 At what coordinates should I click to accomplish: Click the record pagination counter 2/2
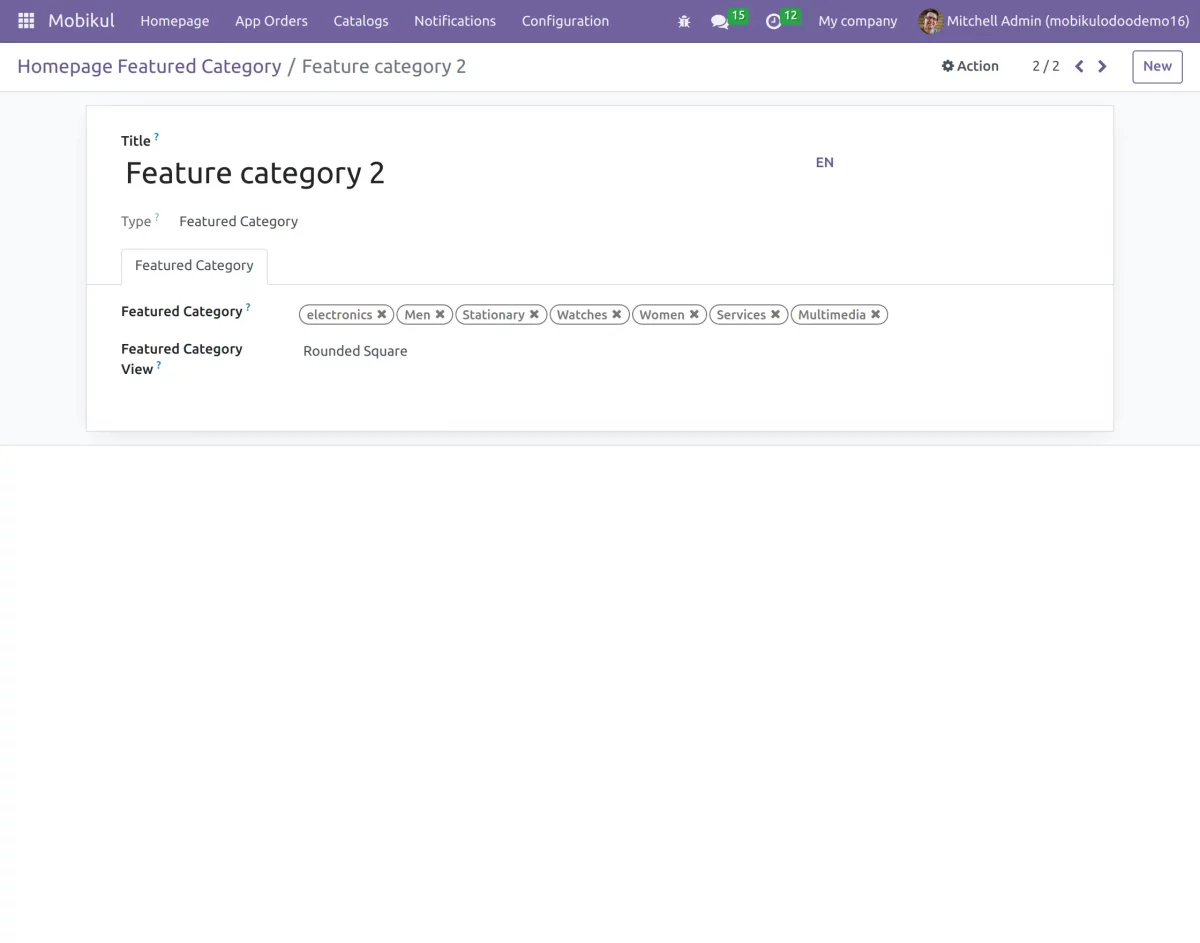(x=1046, y=66)
